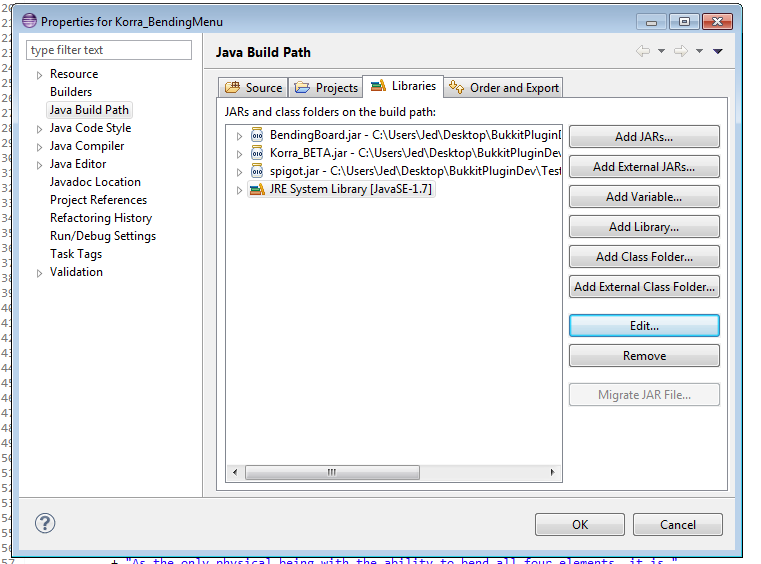The width and height of the screenshot is (761, 564).
Task: Click the Eclipse icon in title bar
Action: [x=30, y=21]
